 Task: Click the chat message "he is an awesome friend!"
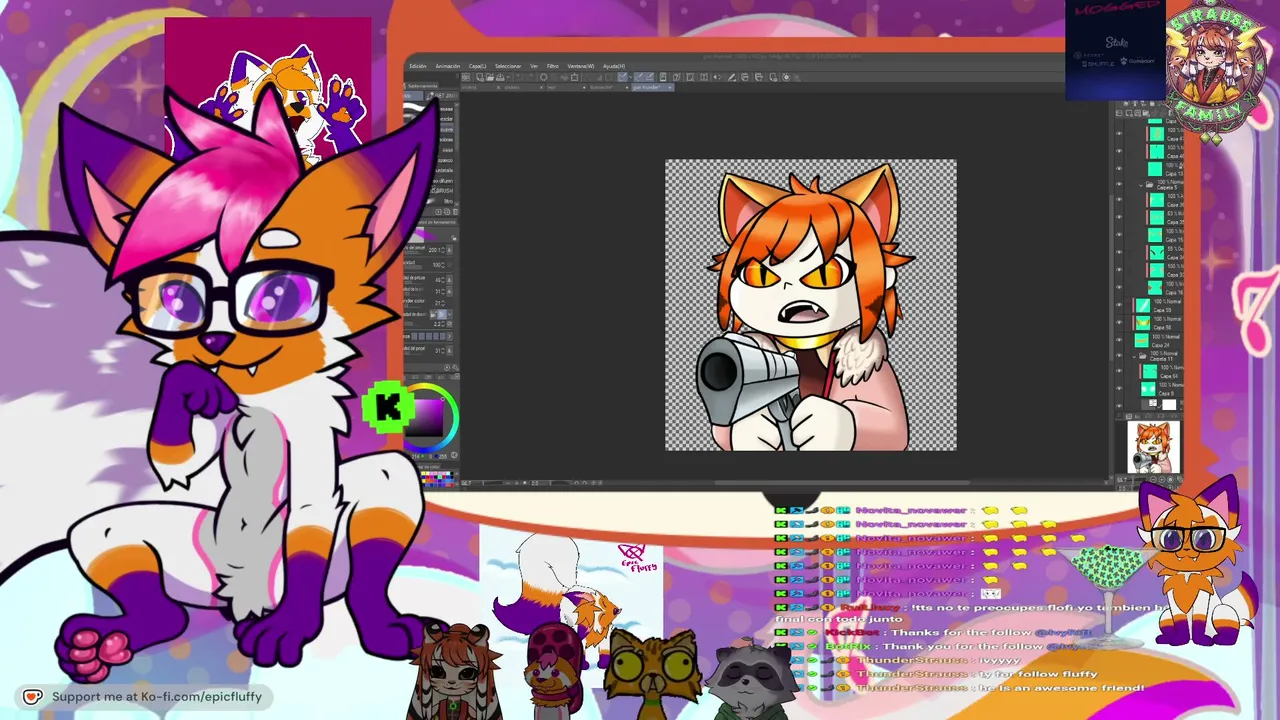tap(1059, 688)
